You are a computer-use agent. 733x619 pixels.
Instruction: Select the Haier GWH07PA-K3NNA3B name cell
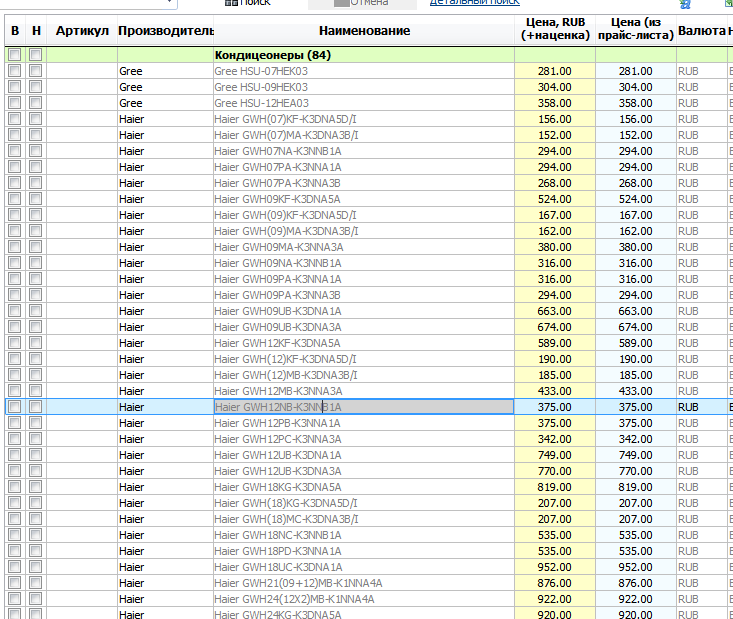point(364,183)
